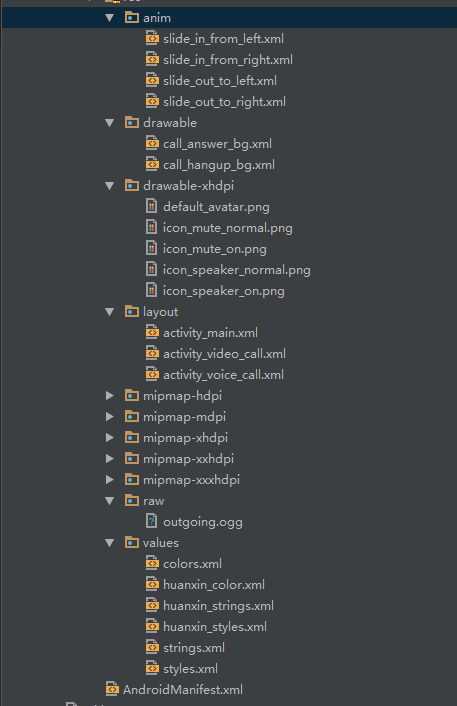Click XML icon of slide_in_from_right.xml

(x=152, y=59)
